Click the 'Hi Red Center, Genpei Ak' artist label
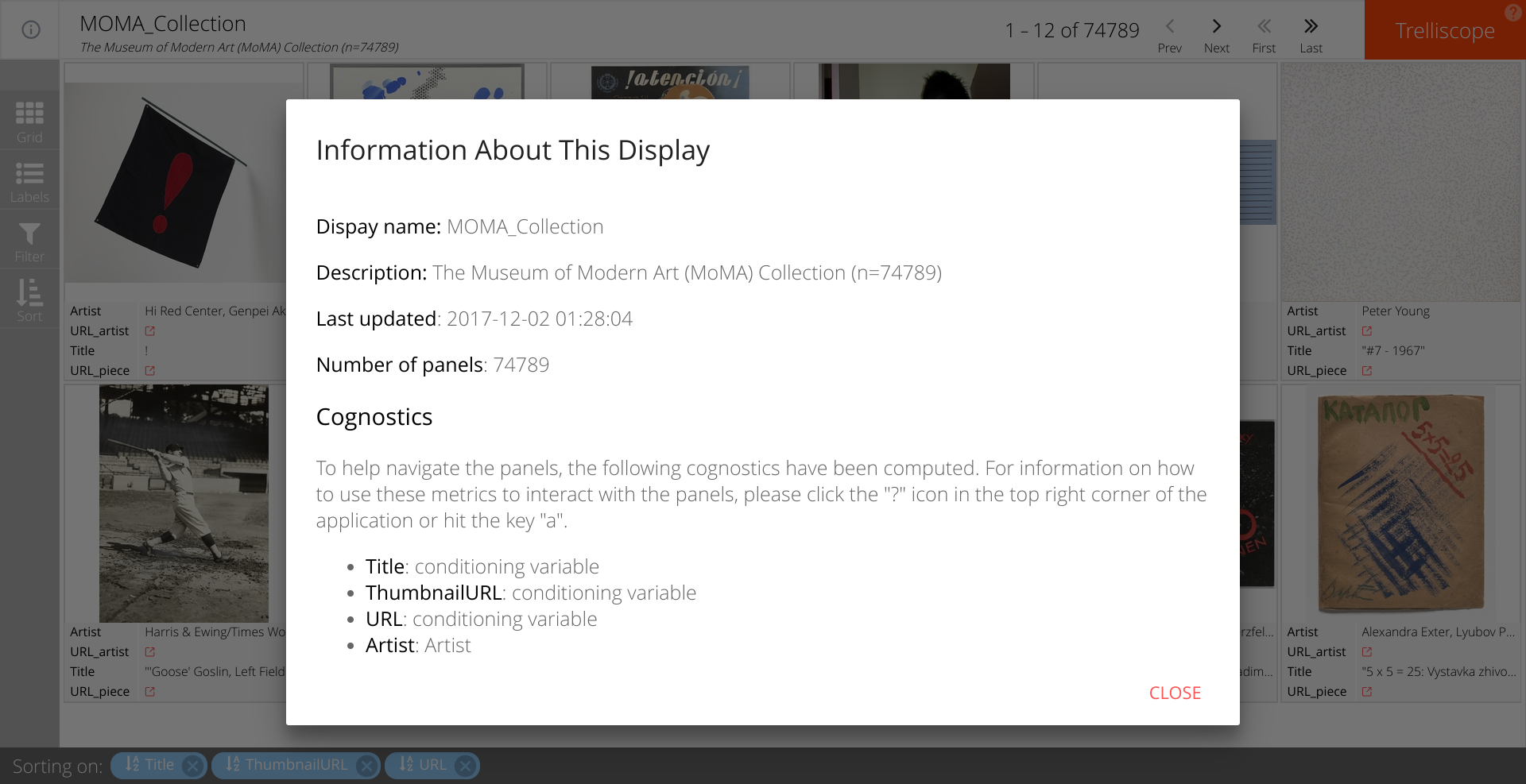Viewport: 1526px width, 784px height. pos(215,311)
